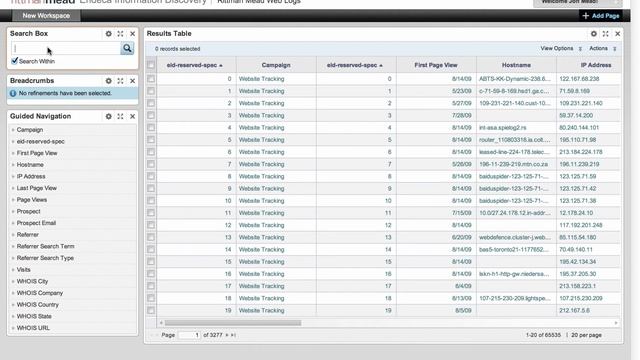This screenshot has width=640, height=360.
Task: Expand the Prospect Email refinement
Action: coord(36,223)
